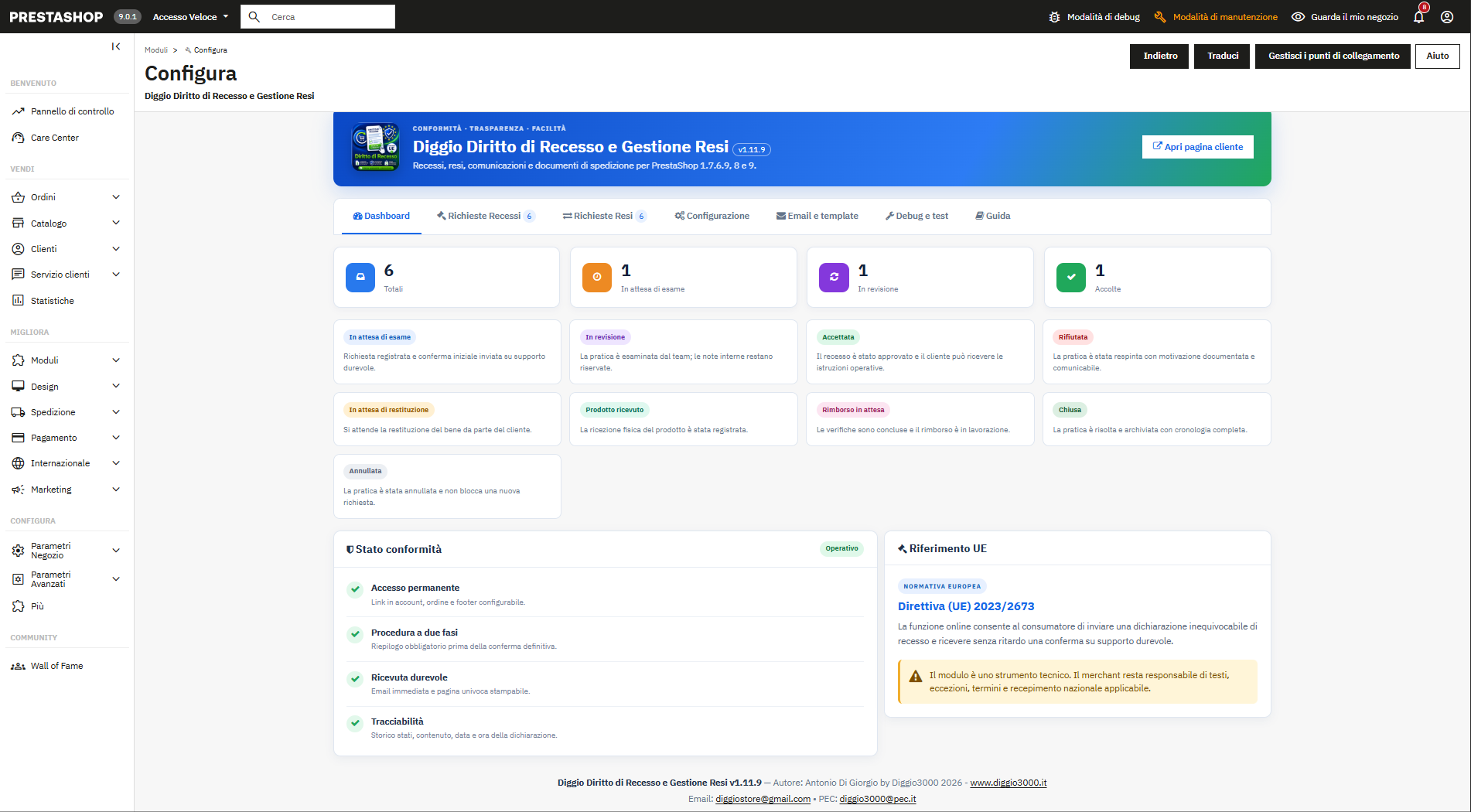
Task: Click the eye icon for viewing shop
Action: (1298, 17)
